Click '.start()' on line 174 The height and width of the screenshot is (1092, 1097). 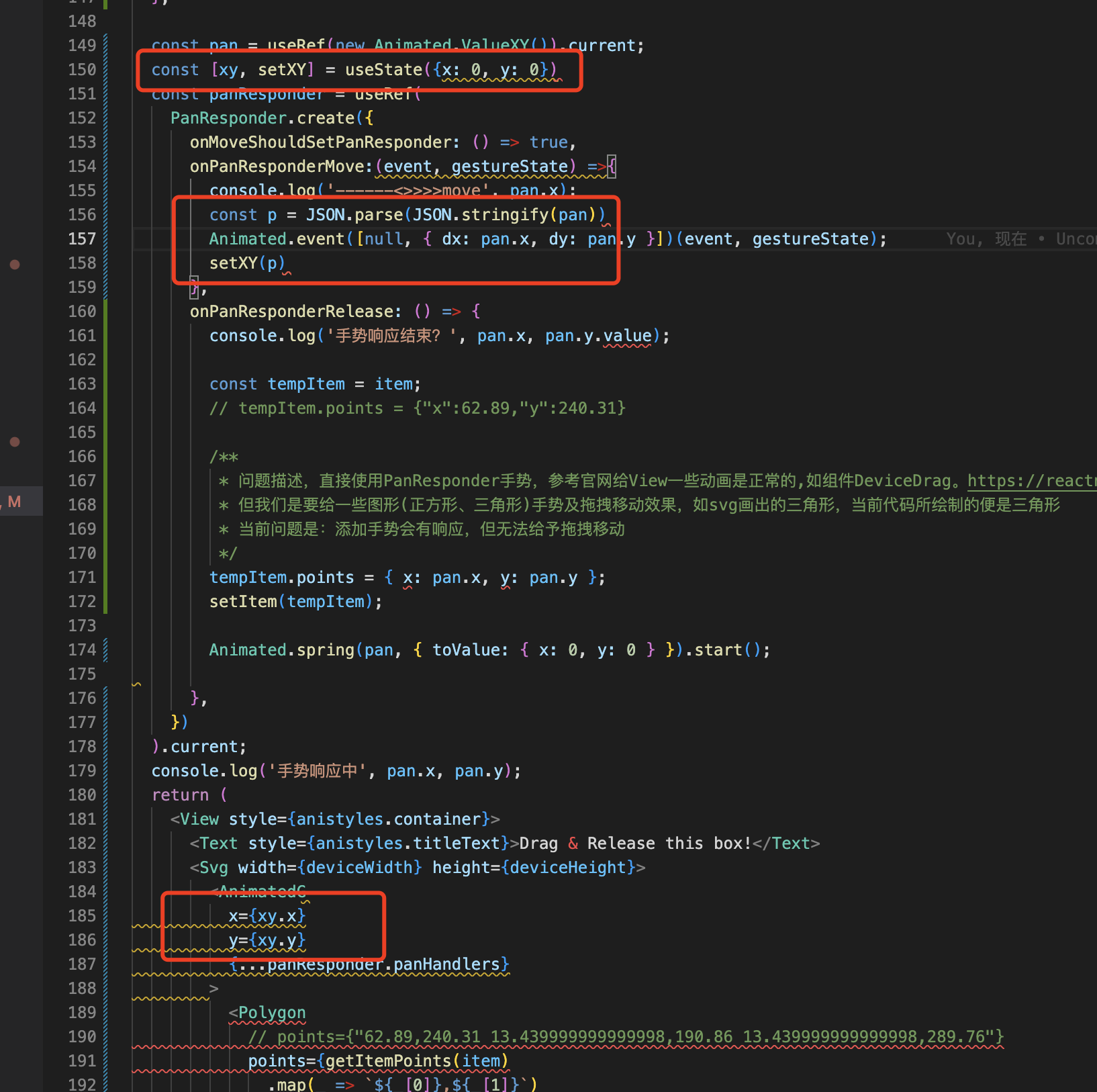pos(722,650)
